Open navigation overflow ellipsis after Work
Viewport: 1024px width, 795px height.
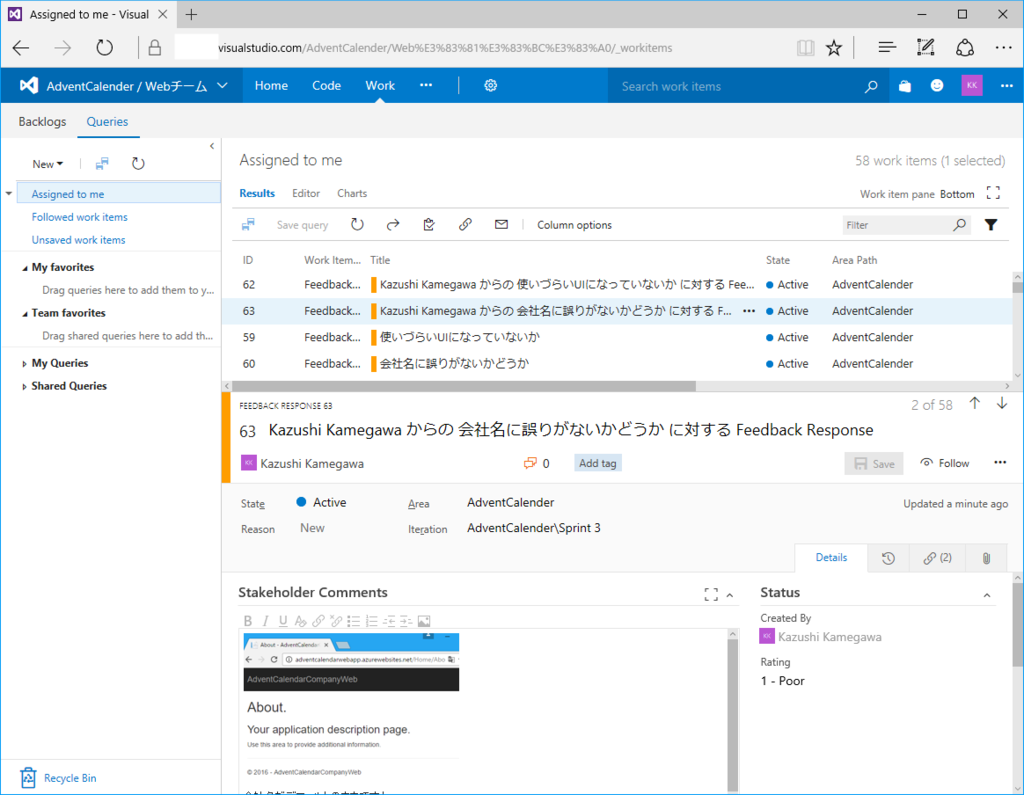pyautogui.click(x=426, y=86)
